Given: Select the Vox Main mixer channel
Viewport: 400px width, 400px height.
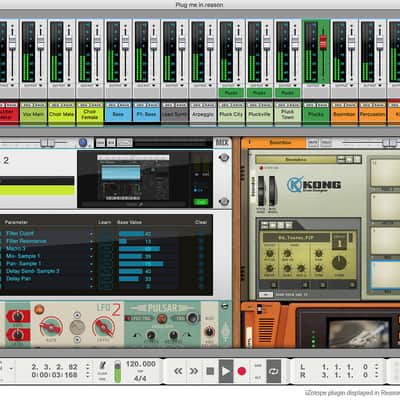Looking at the screenshot, I should click(x=33, y=114).
